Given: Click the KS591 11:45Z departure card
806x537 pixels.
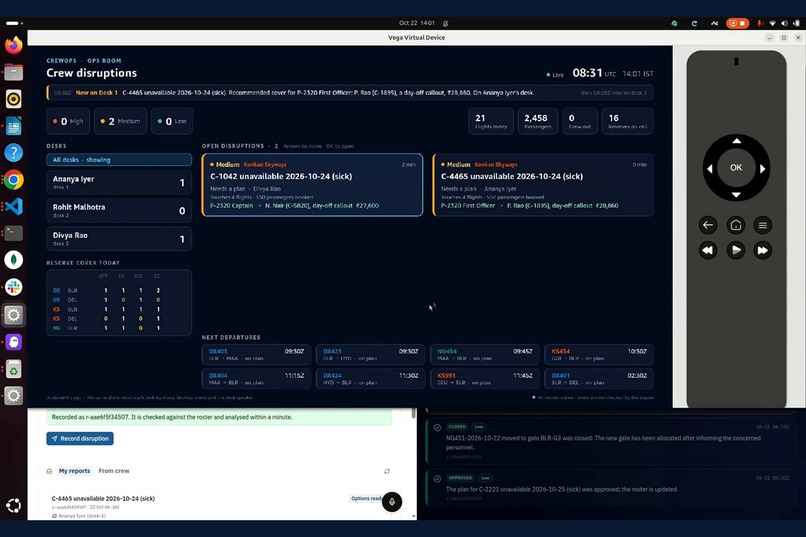Looking at the screenshot, I should (485, 379).
